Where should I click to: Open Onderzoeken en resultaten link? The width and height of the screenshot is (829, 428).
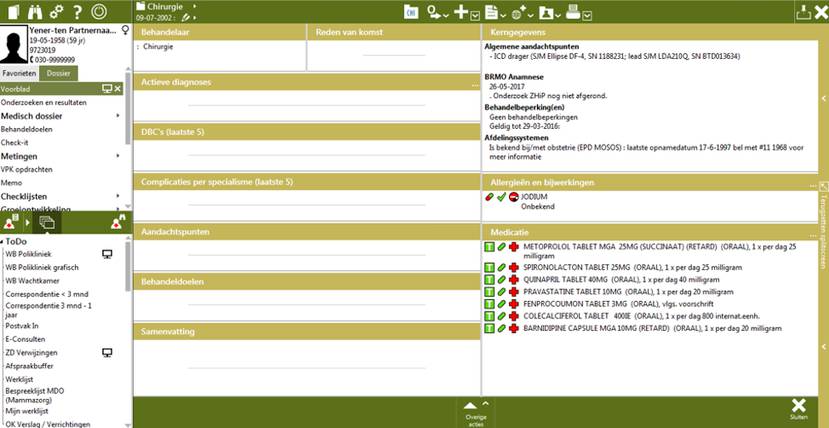tap(43, 102)
